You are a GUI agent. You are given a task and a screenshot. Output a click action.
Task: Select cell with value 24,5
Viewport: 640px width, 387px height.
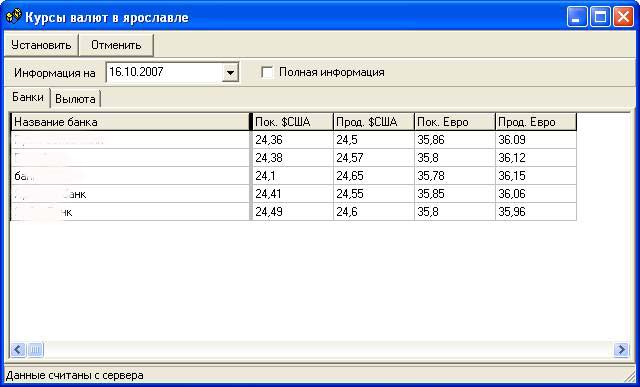click(x=373, y=140)
